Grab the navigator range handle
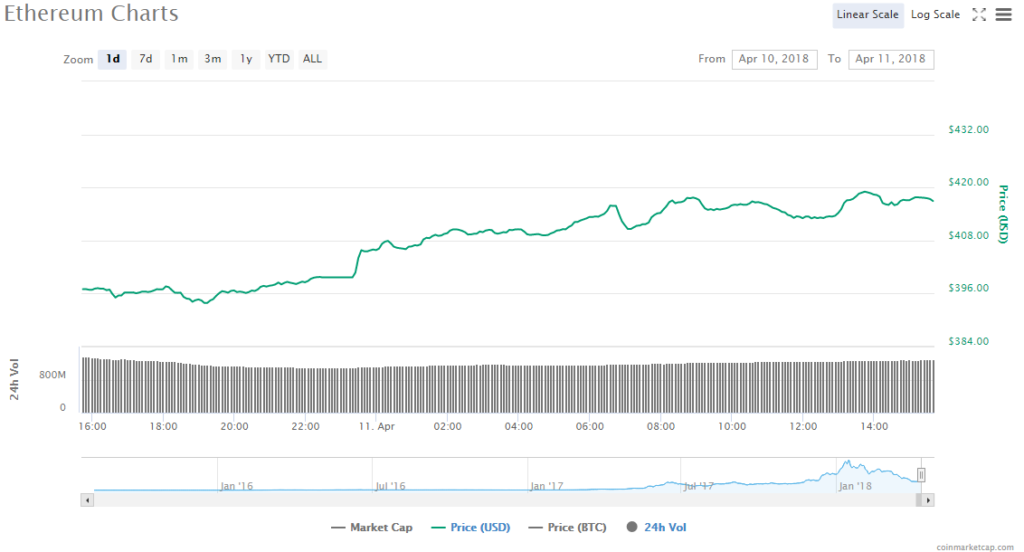This screenshot has width=1024, height=552. click(921, 475)
